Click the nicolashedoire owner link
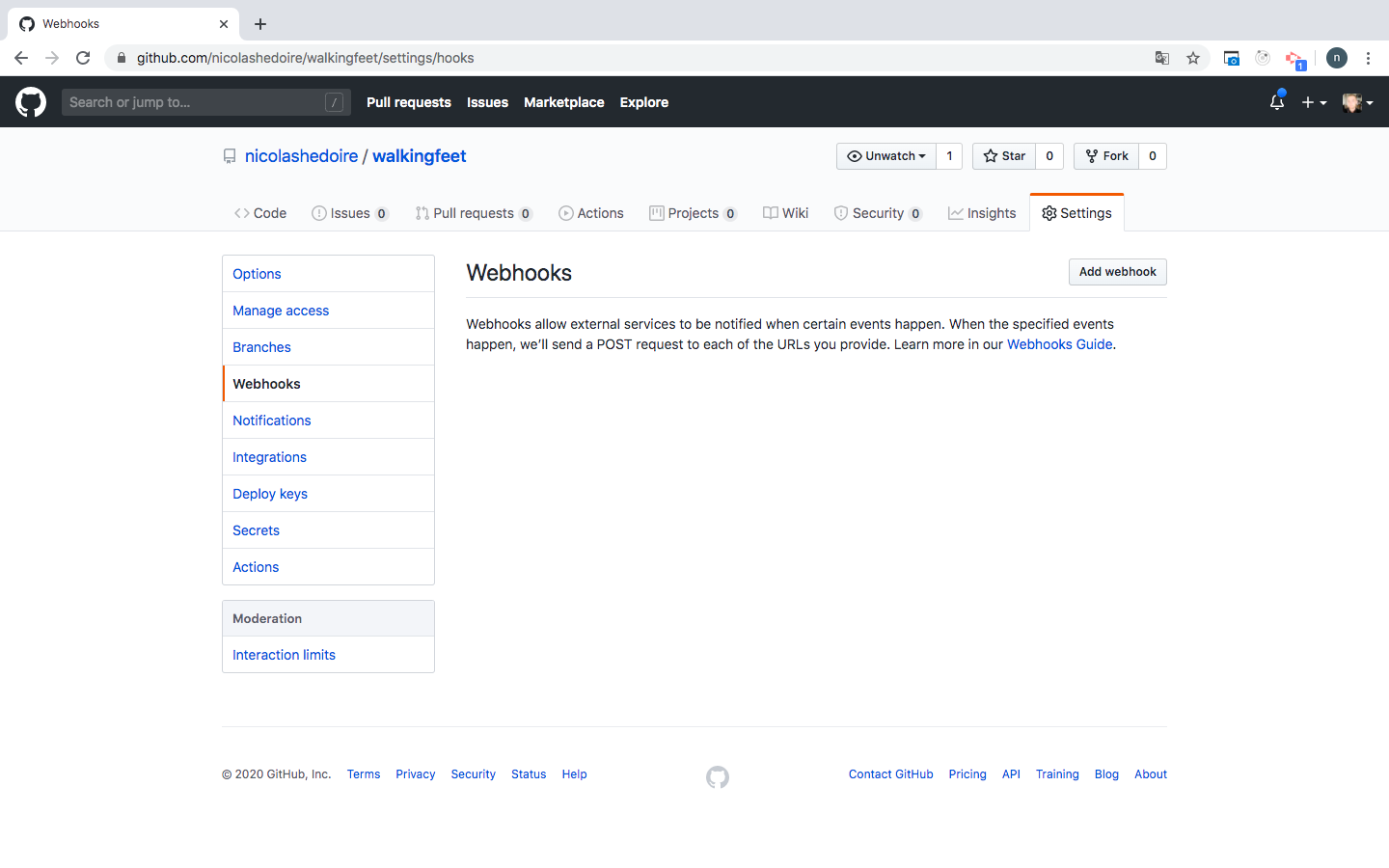Screen dimensions: 1389x868 (x=301, y=156)
